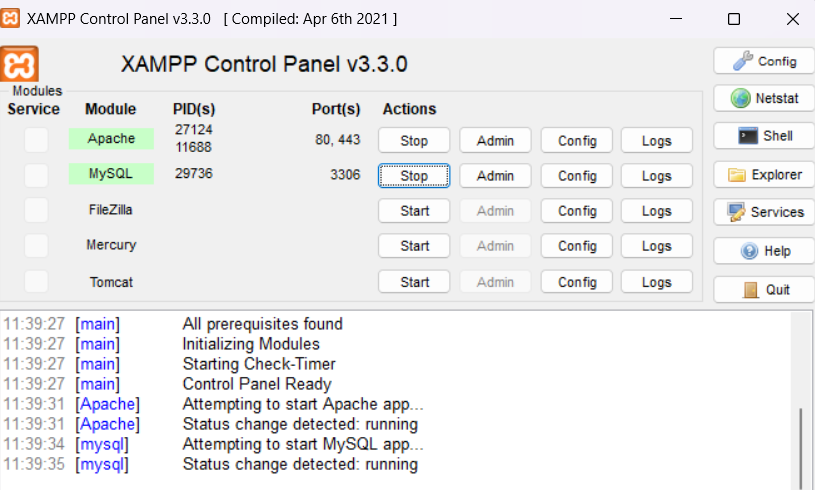Screen dimensions: 815x490
Task: Toggle the FileZilla service checkbox
Action: [x=36, y=210]
